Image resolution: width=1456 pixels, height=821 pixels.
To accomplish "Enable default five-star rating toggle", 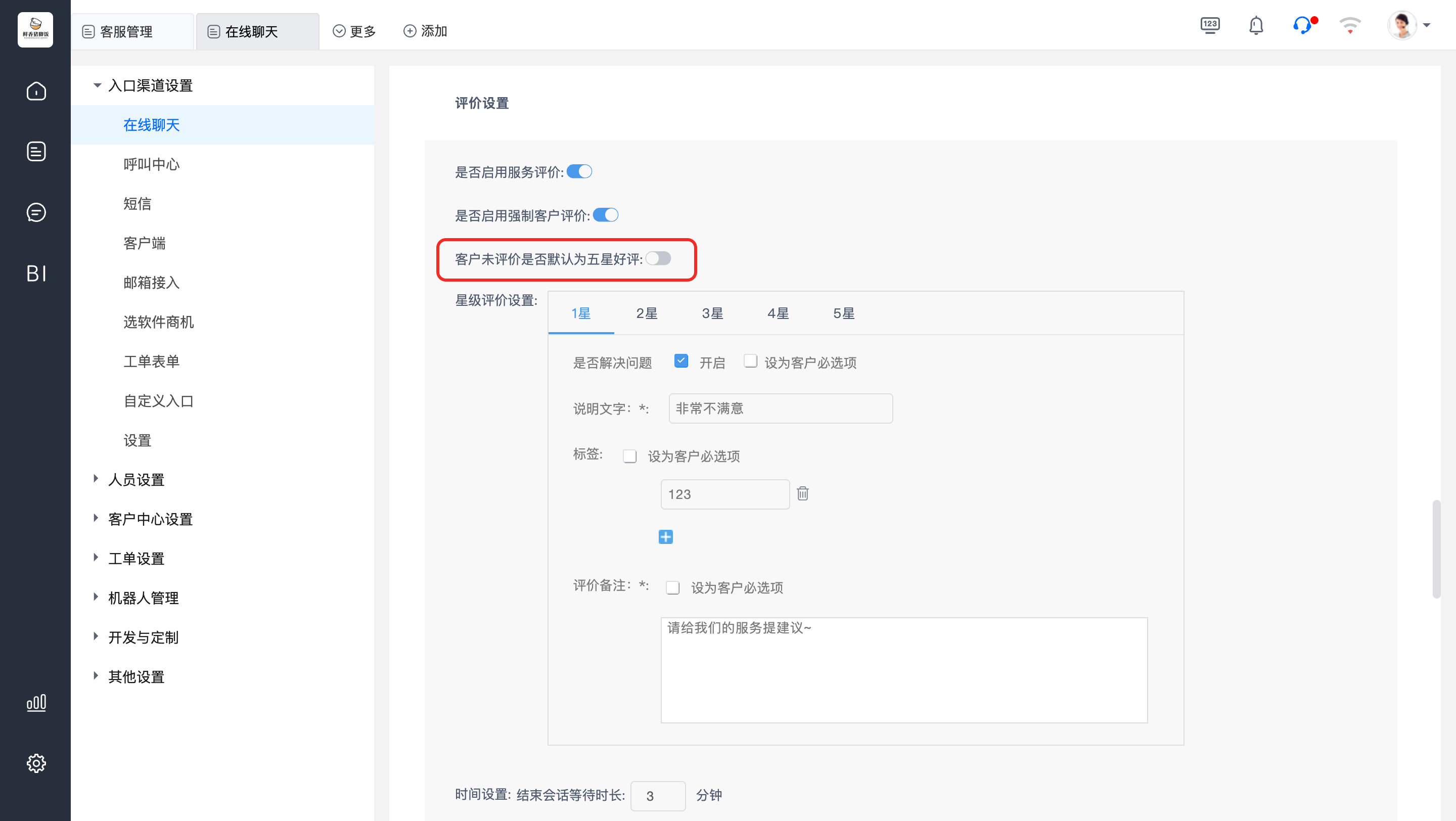I will pyautogui.click(x=658, y=258).
